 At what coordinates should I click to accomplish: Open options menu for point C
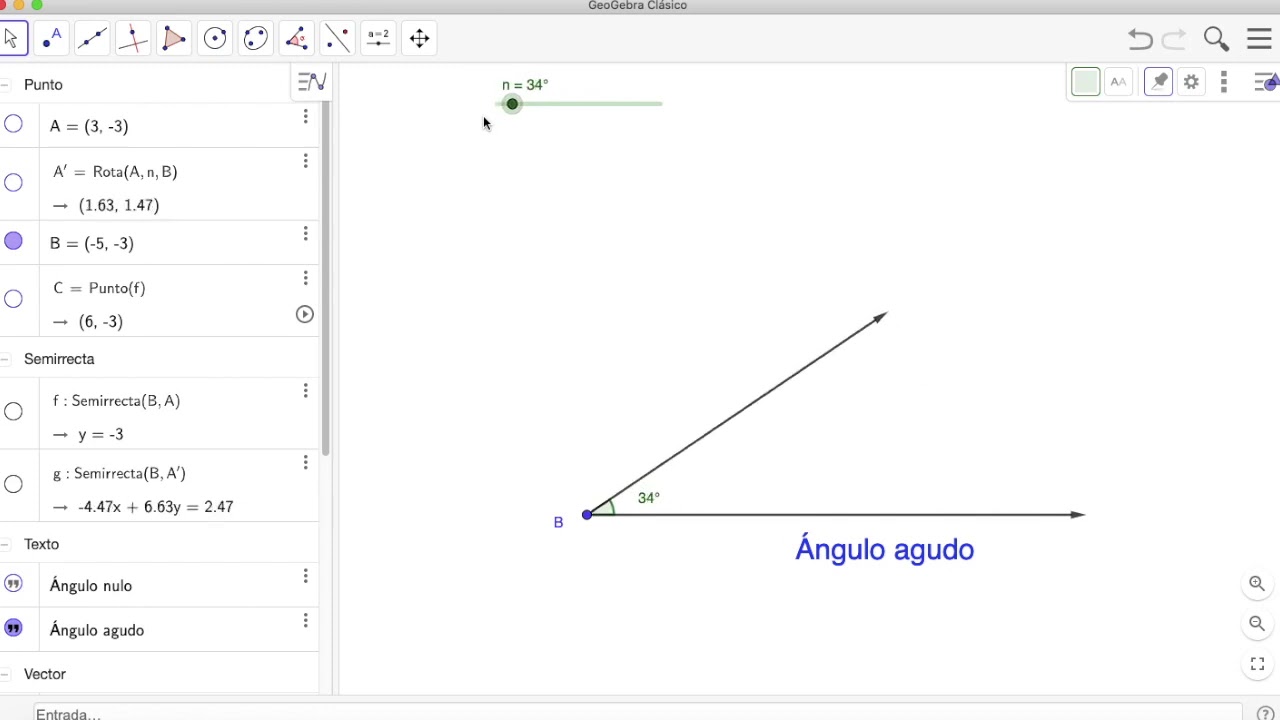point(305,278)
